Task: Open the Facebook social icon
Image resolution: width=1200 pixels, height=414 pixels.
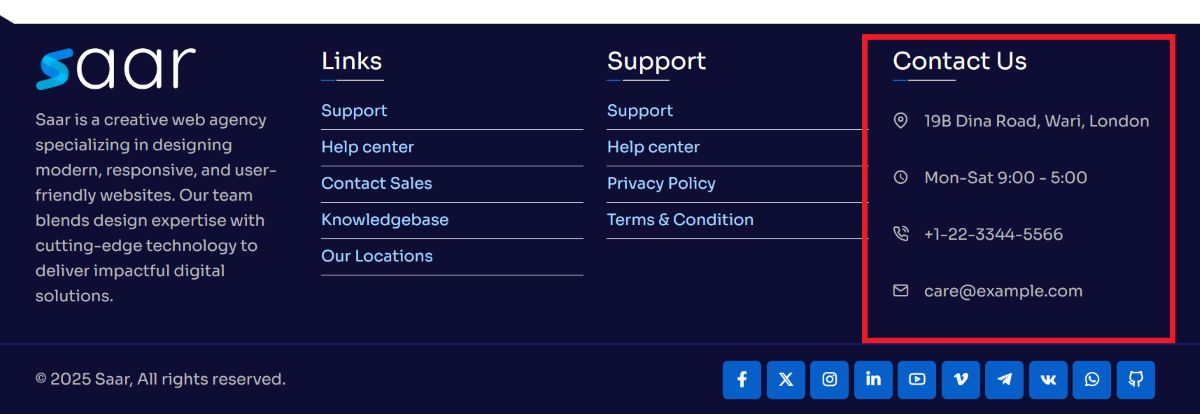Action: pos(742,380)
